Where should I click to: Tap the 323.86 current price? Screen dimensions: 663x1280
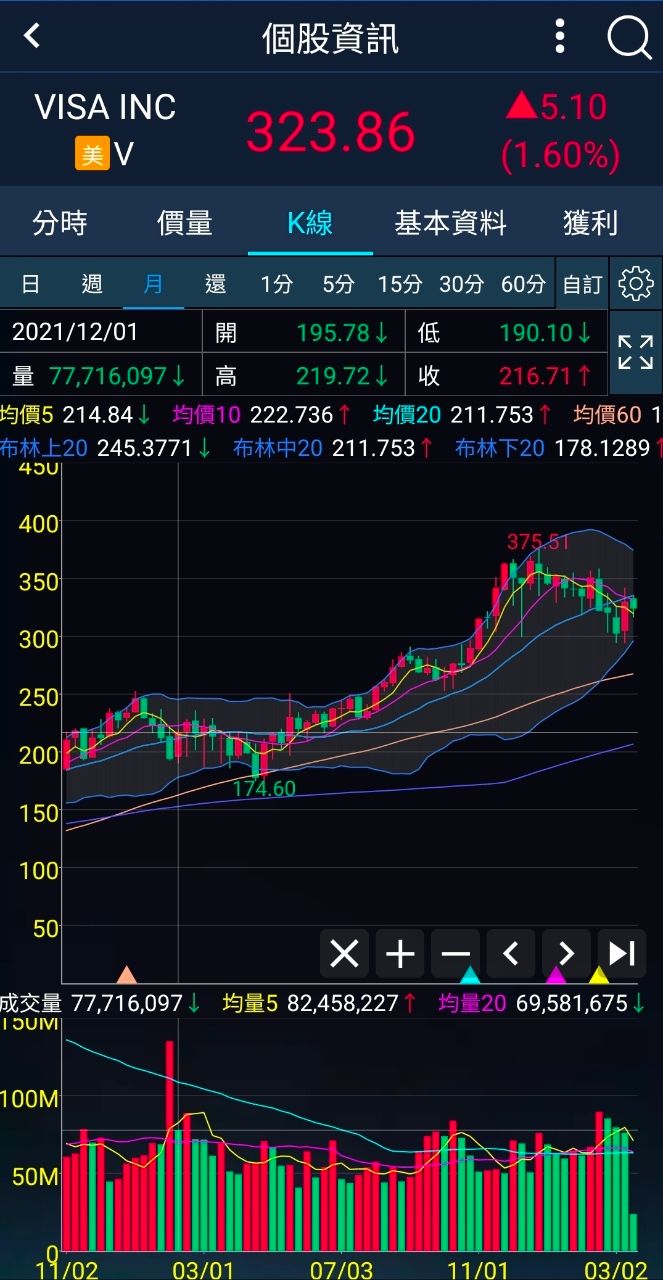pos(331,132)
